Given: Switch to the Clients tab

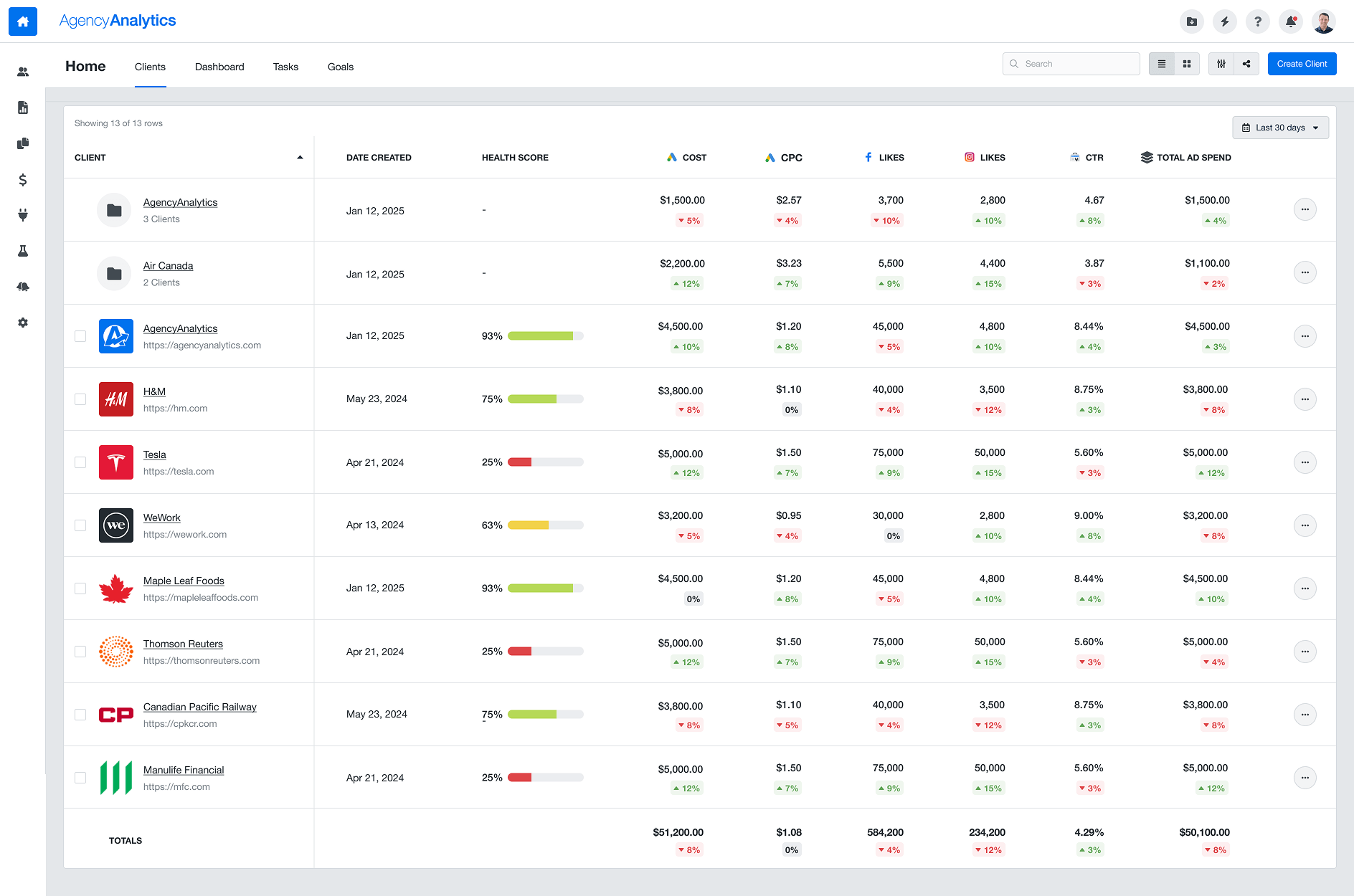Looking at the screenshot, I should pyautogui.click(x=150, y=67).
